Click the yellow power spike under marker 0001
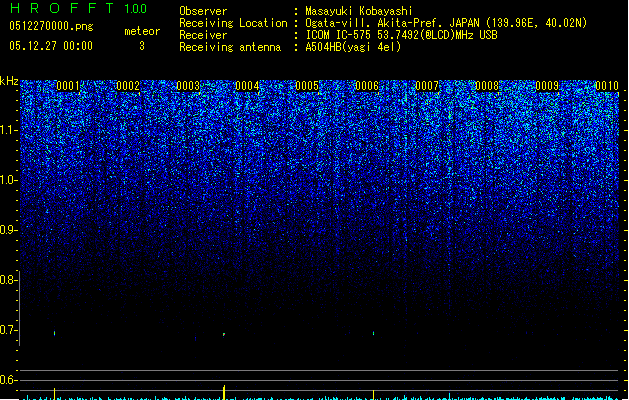The image size is (629, 400). point(55,394)
